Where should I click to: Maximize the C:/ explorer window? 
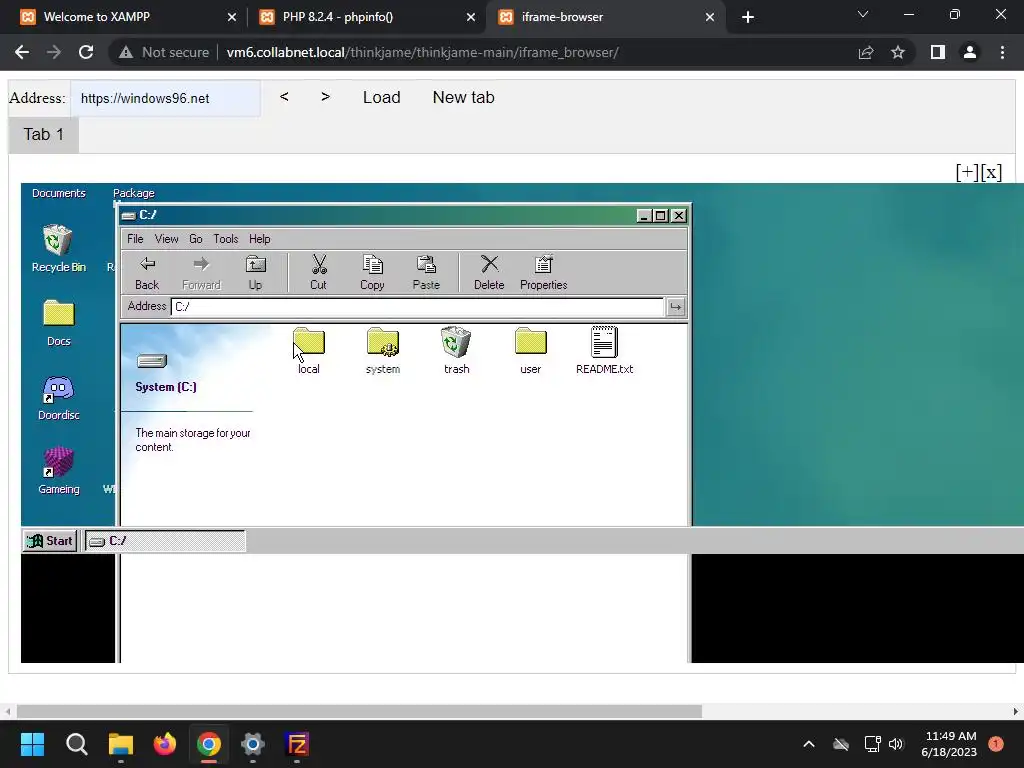tap(661, 216)
